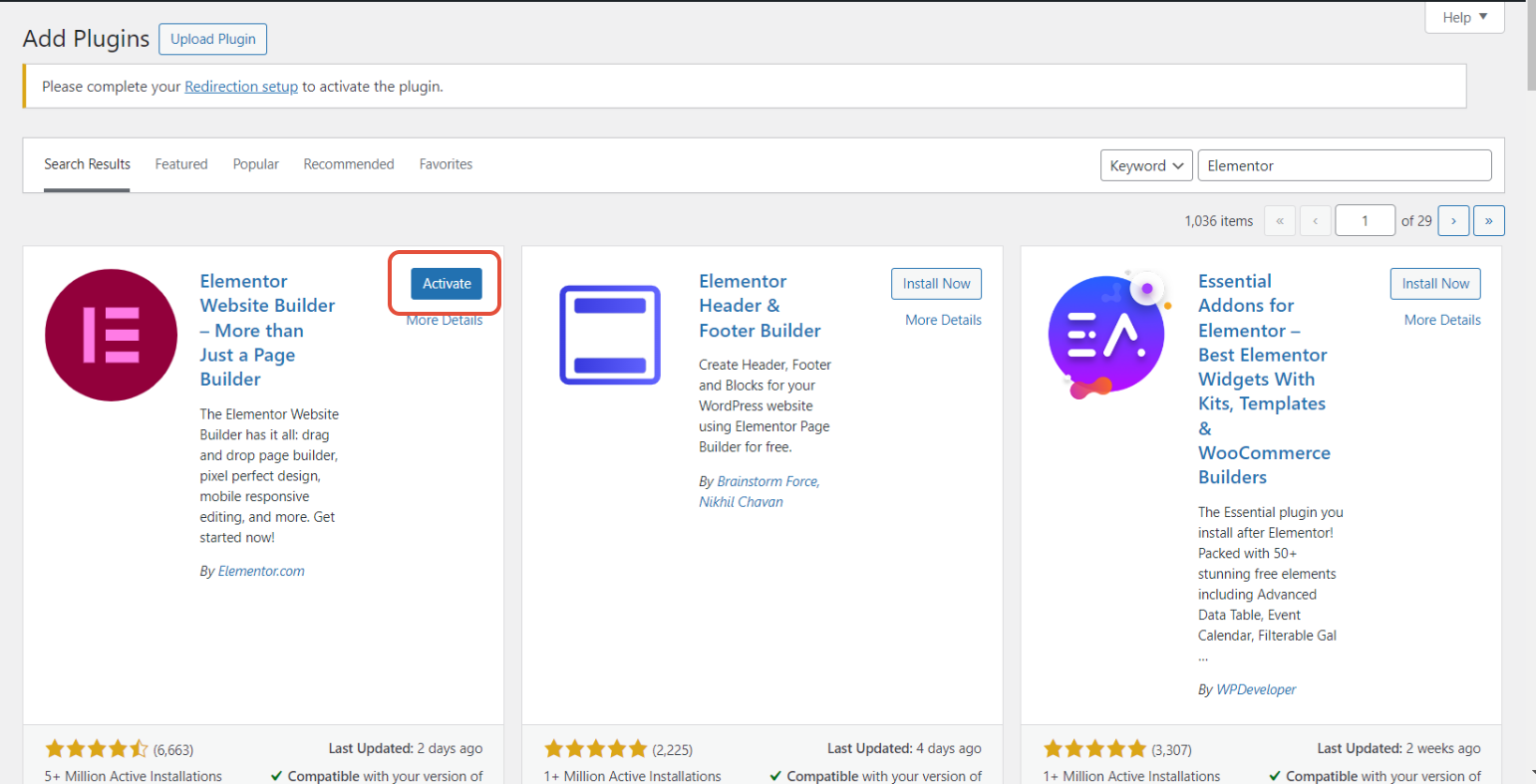Switch to the Recommended tab
This screenshot has height=784, width=1536.
[349, 164]
